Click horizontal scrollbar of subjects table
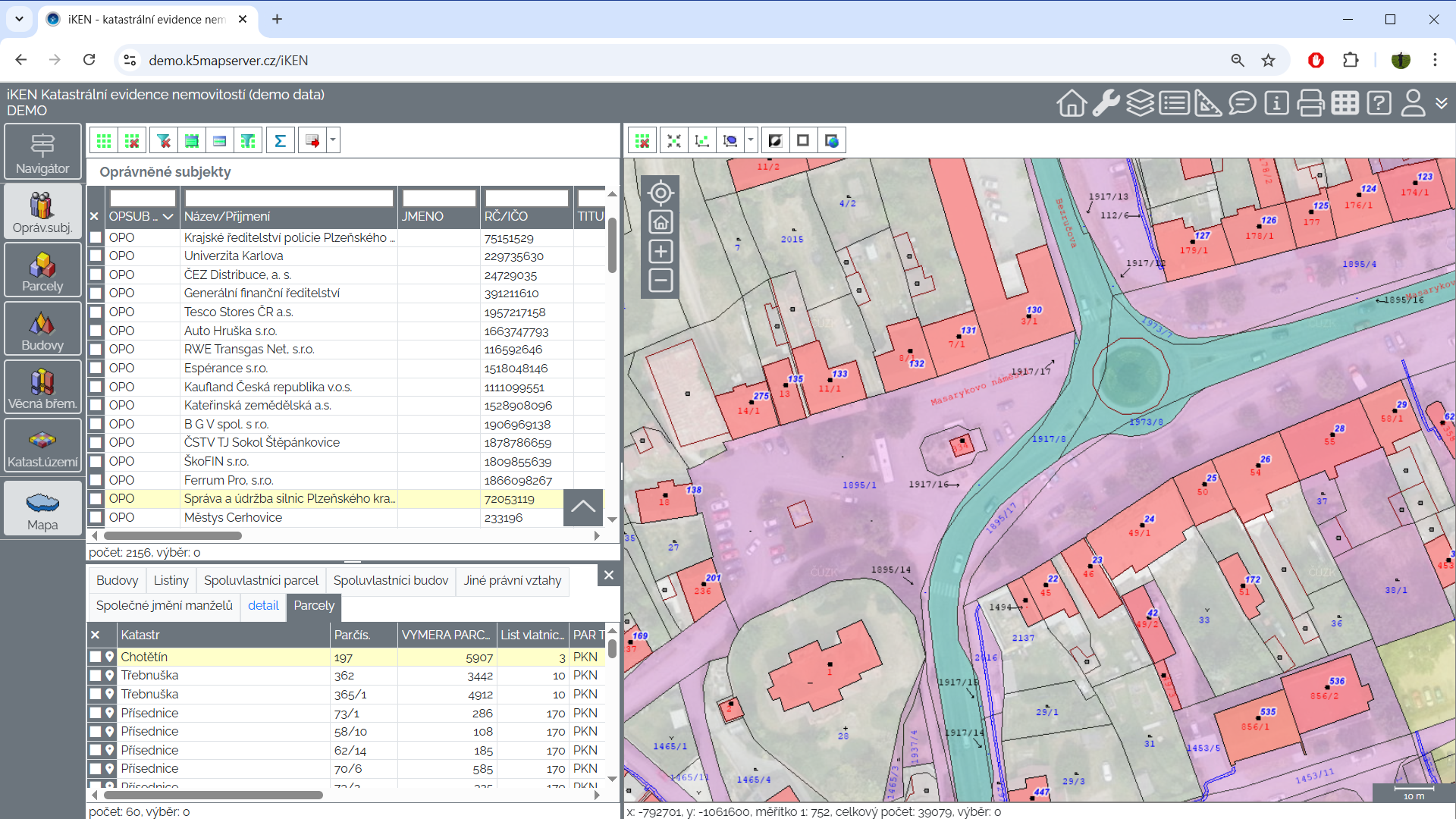 [x=174, y=535]
